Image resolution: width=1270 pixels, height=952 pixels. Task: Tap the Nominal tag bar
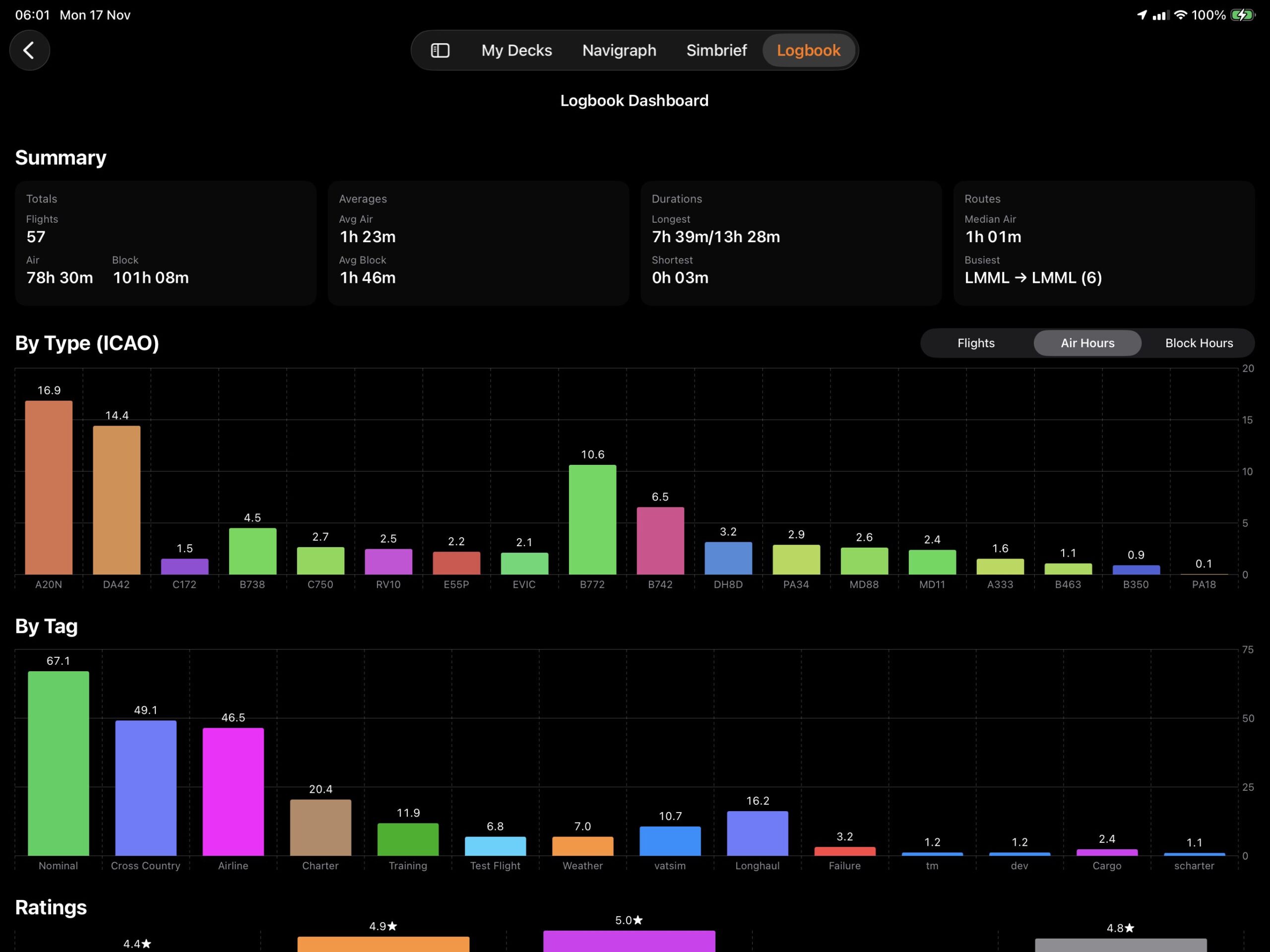58,763
